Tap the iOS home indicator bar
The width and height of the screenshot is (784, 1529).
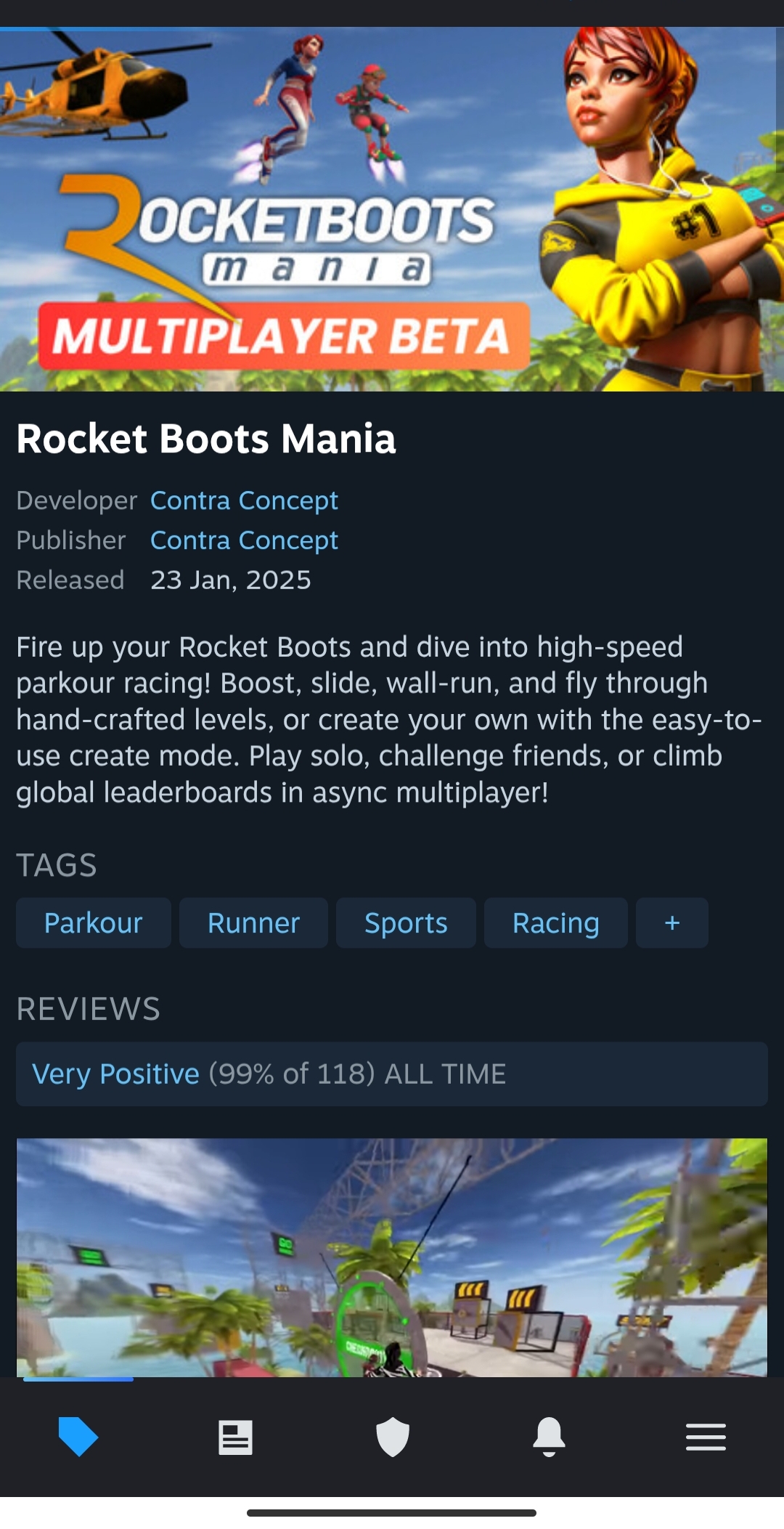(391, 1512)
